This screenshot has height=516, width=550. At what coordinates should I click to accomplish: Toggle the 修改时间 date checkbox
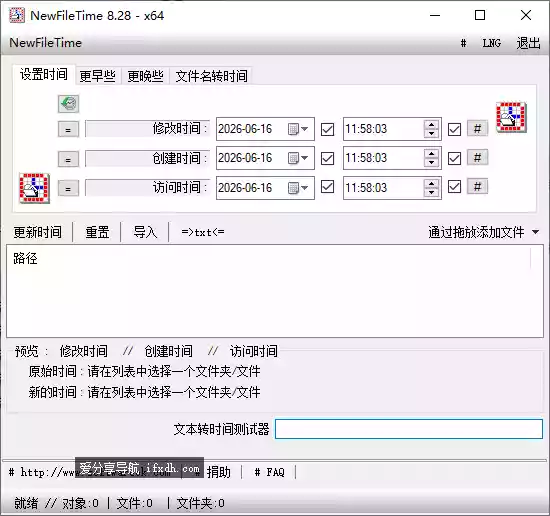(x=327, y=129)
